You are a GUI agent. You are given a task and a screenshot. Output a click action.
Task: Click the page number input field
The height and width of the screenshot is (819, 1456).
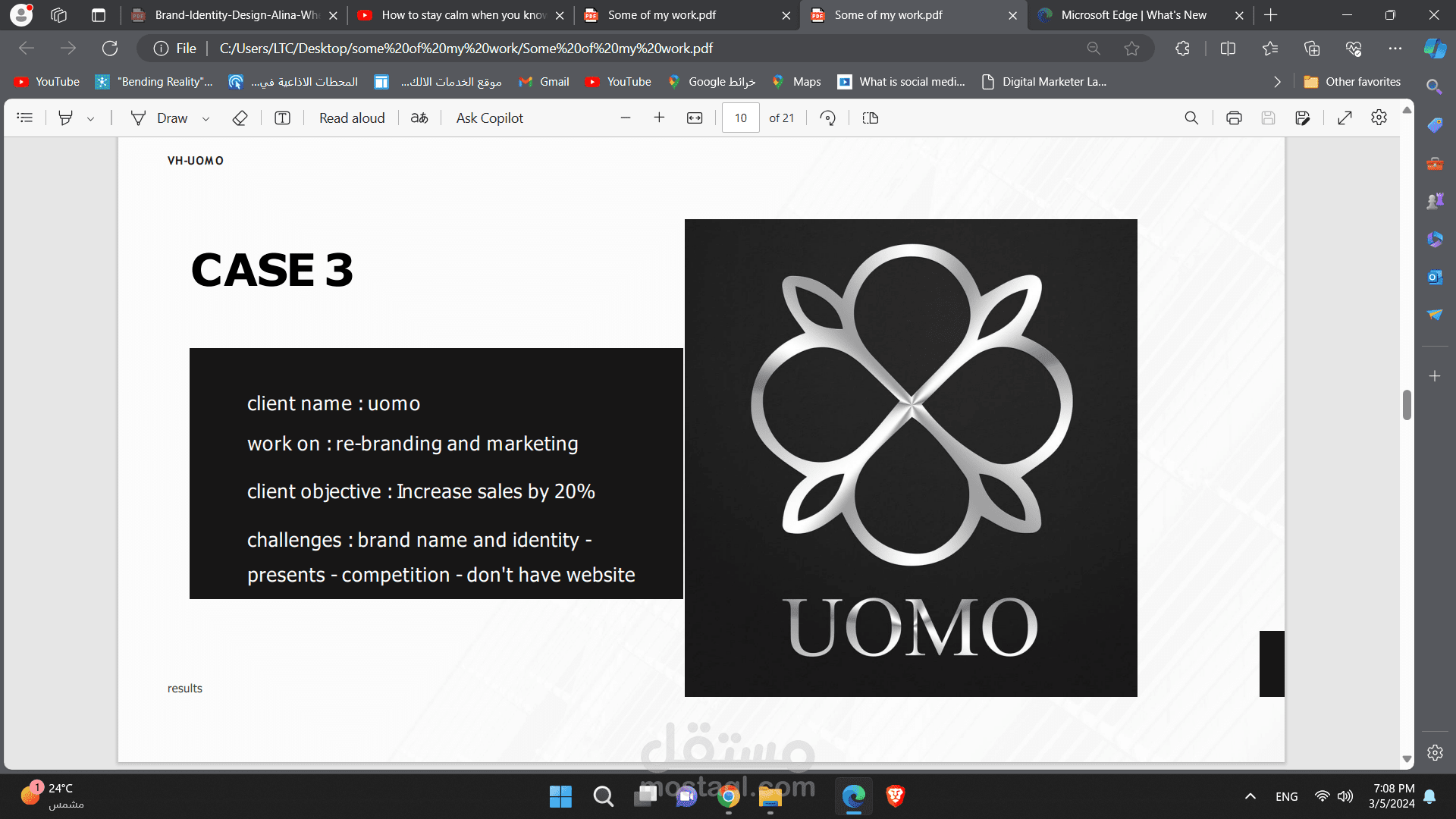[x=740, y=118]
